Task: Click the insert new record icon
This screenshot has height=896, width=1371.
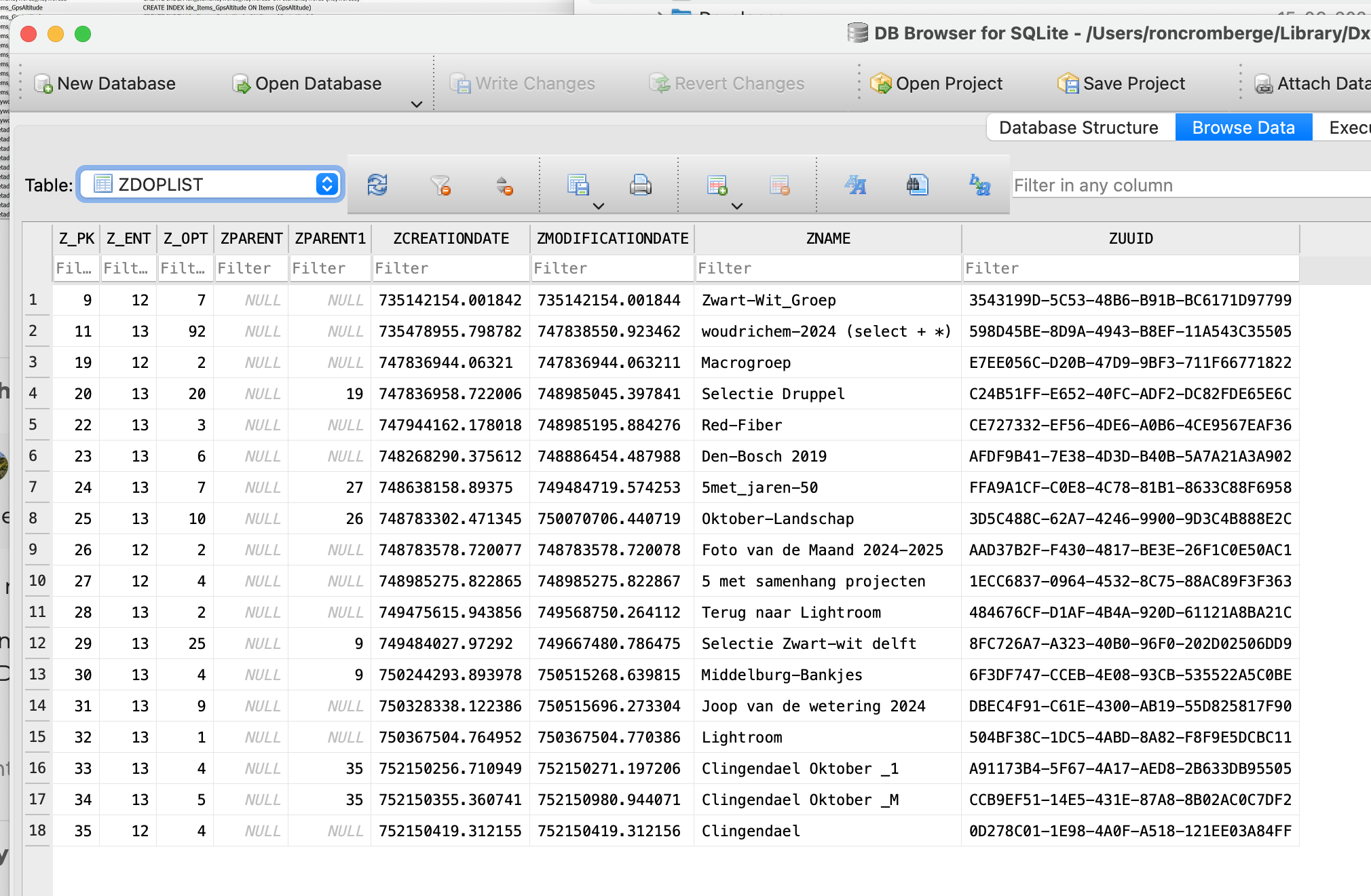Action: [x=717, y=185]
